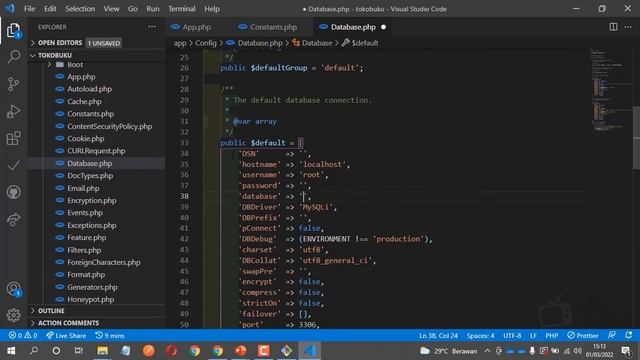Open Autoload.php in explorer

point(89,89)
